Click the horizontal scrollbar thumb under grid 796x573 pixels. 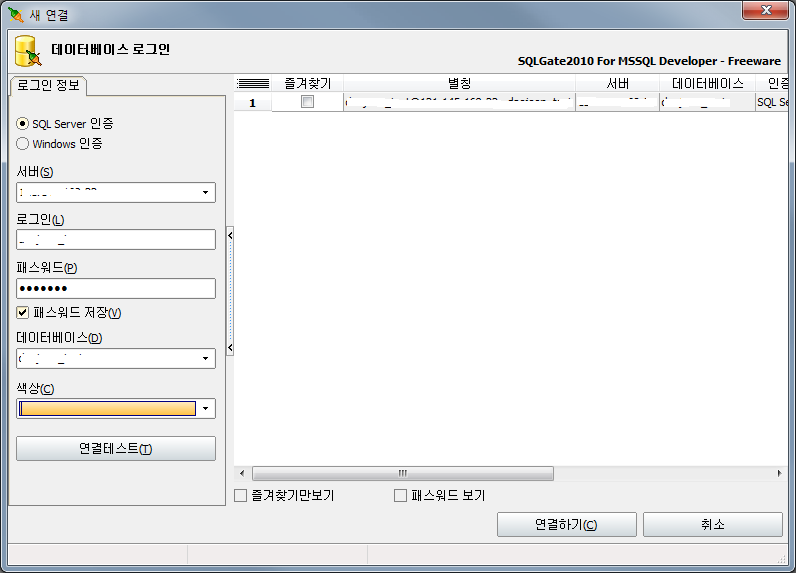coord(403,474)
